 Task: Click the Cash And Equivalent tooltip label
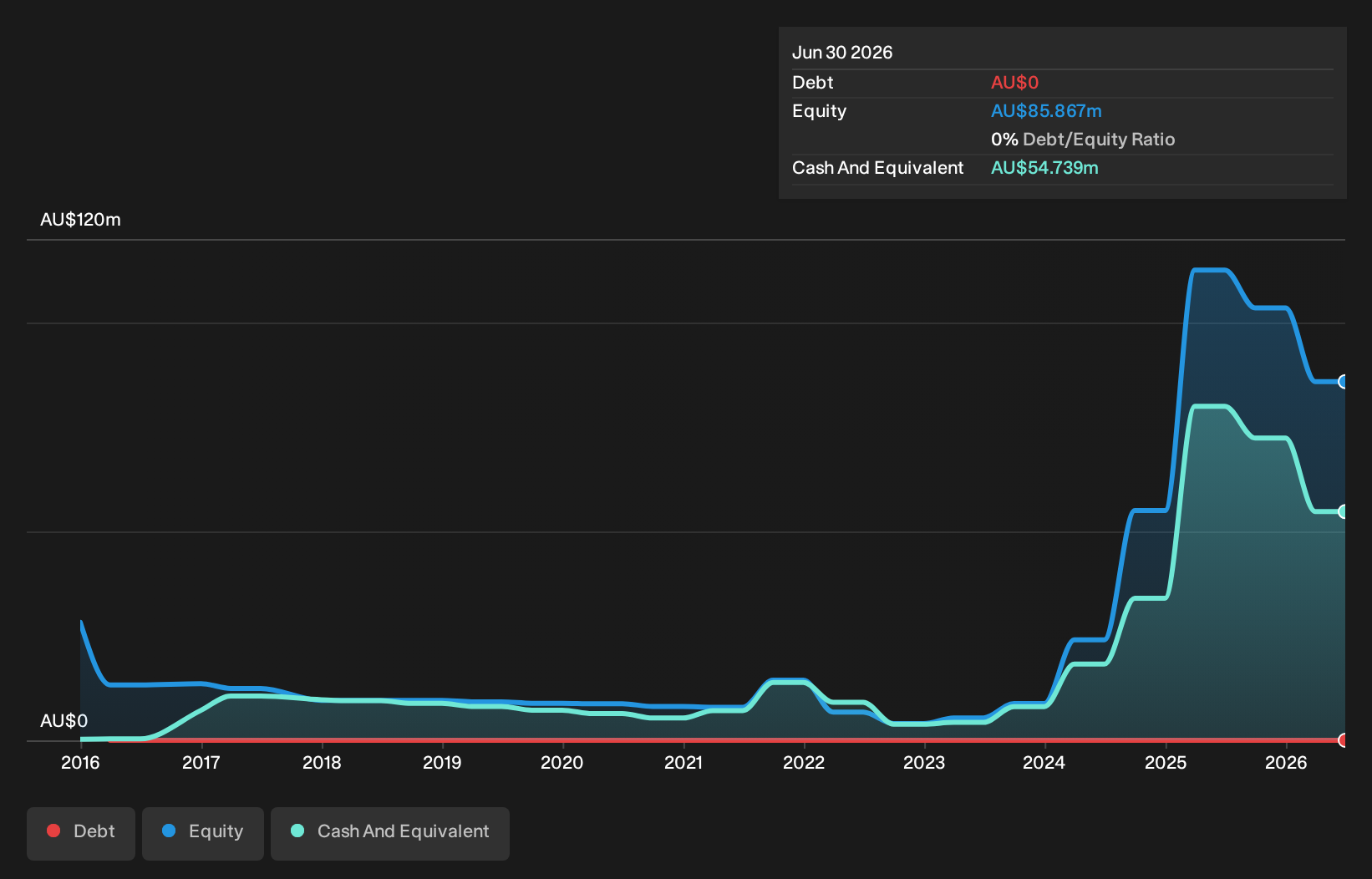[x=877, y=168]
